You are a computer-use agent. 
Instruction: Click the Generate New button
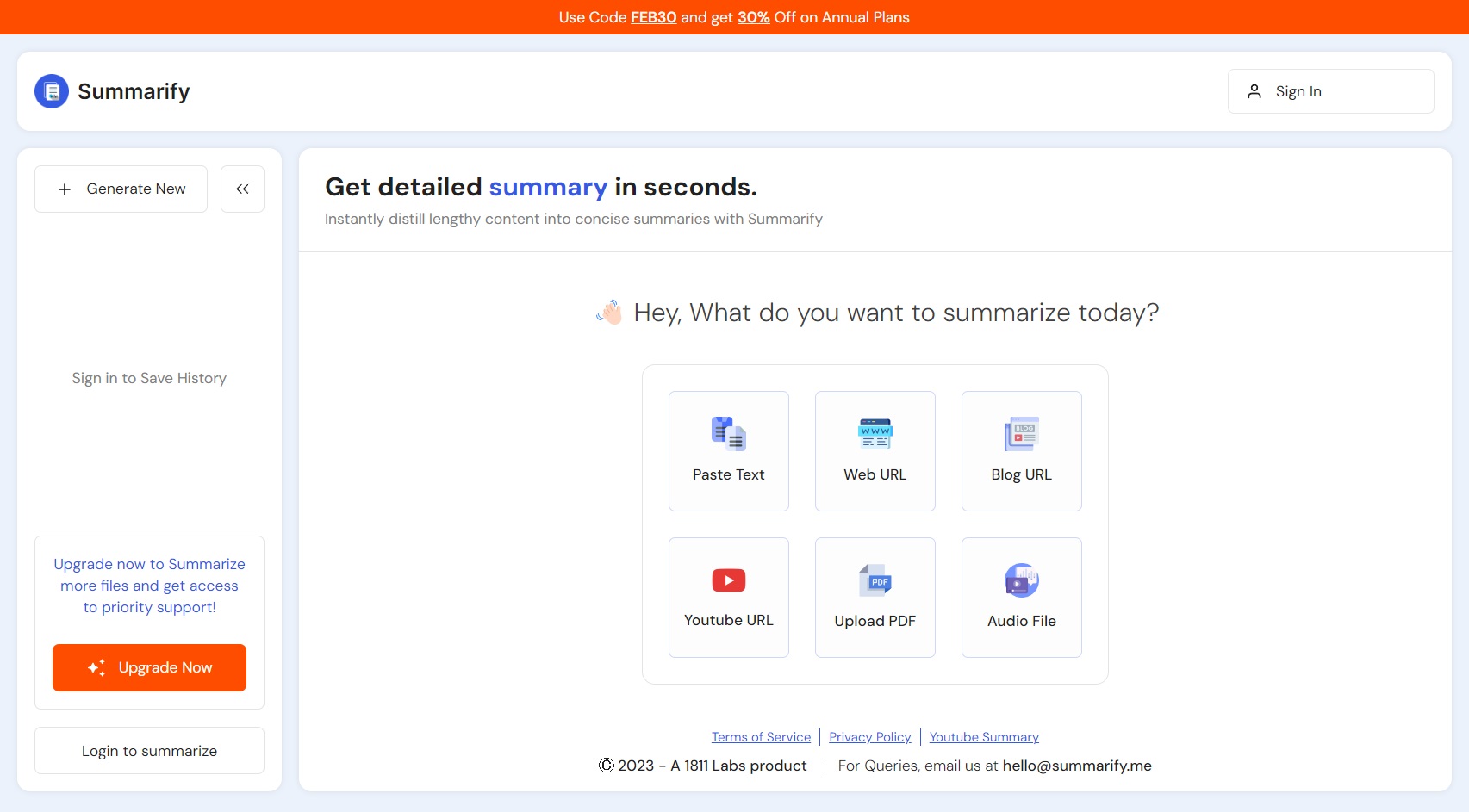[121, 189]
